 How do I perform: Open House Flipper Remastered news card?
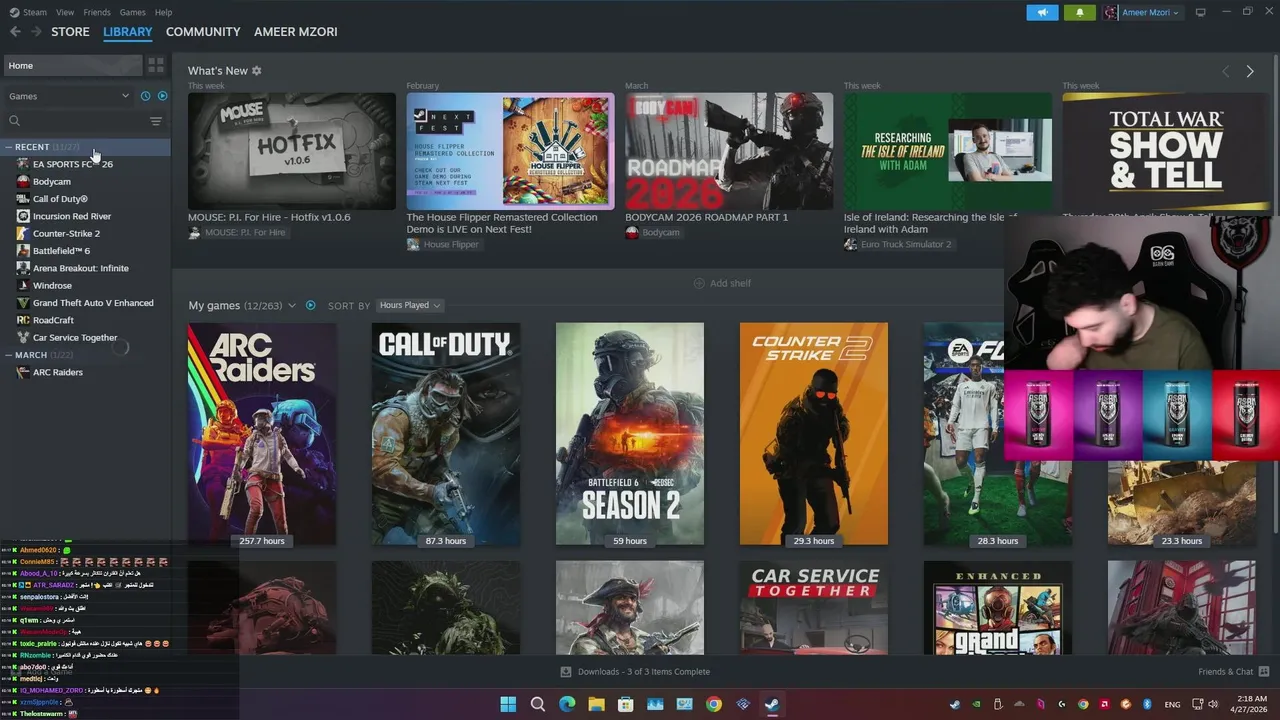[510, 151]
